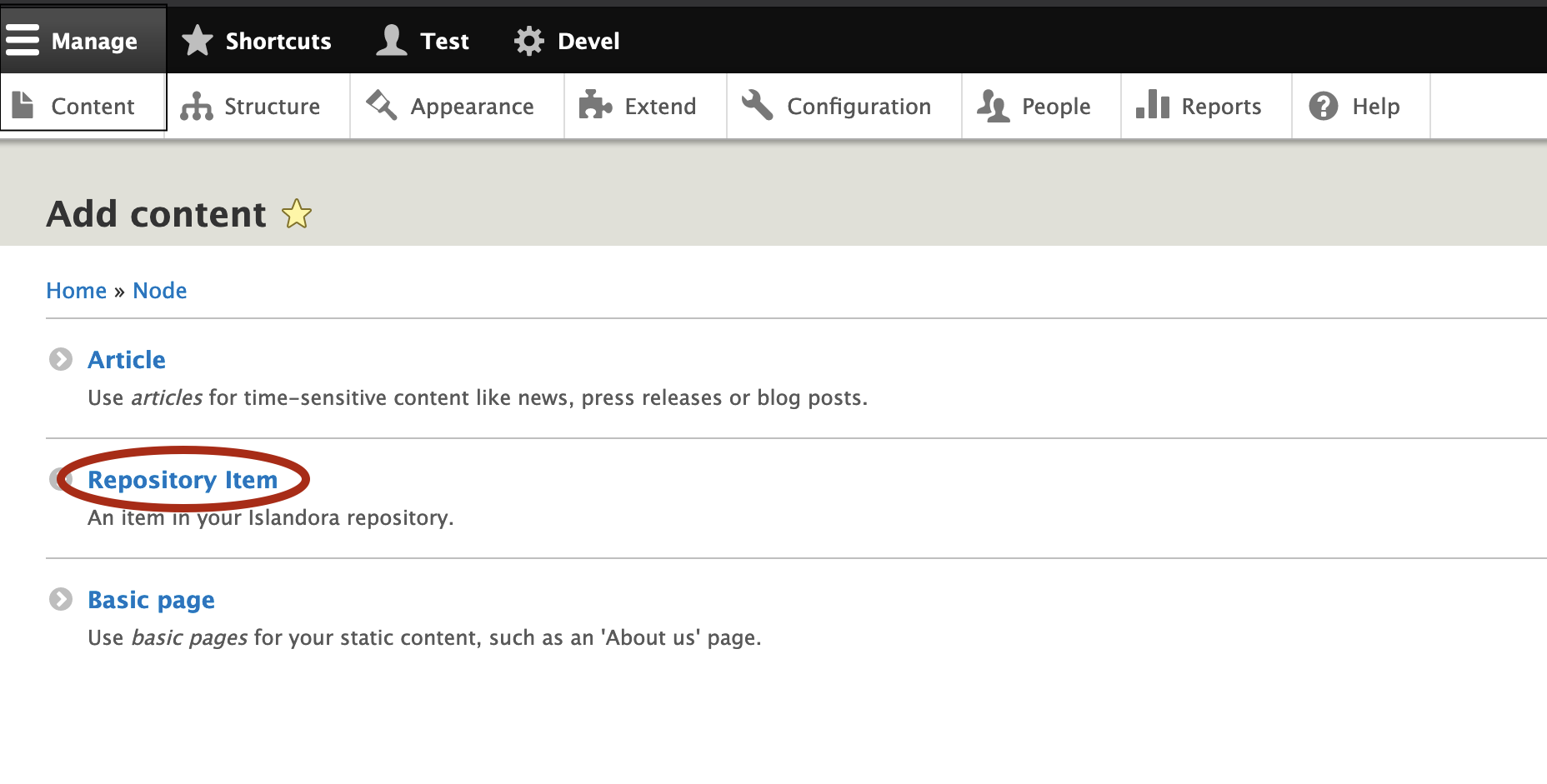Toggle the favorite star beside Add content

click(297, 215)
